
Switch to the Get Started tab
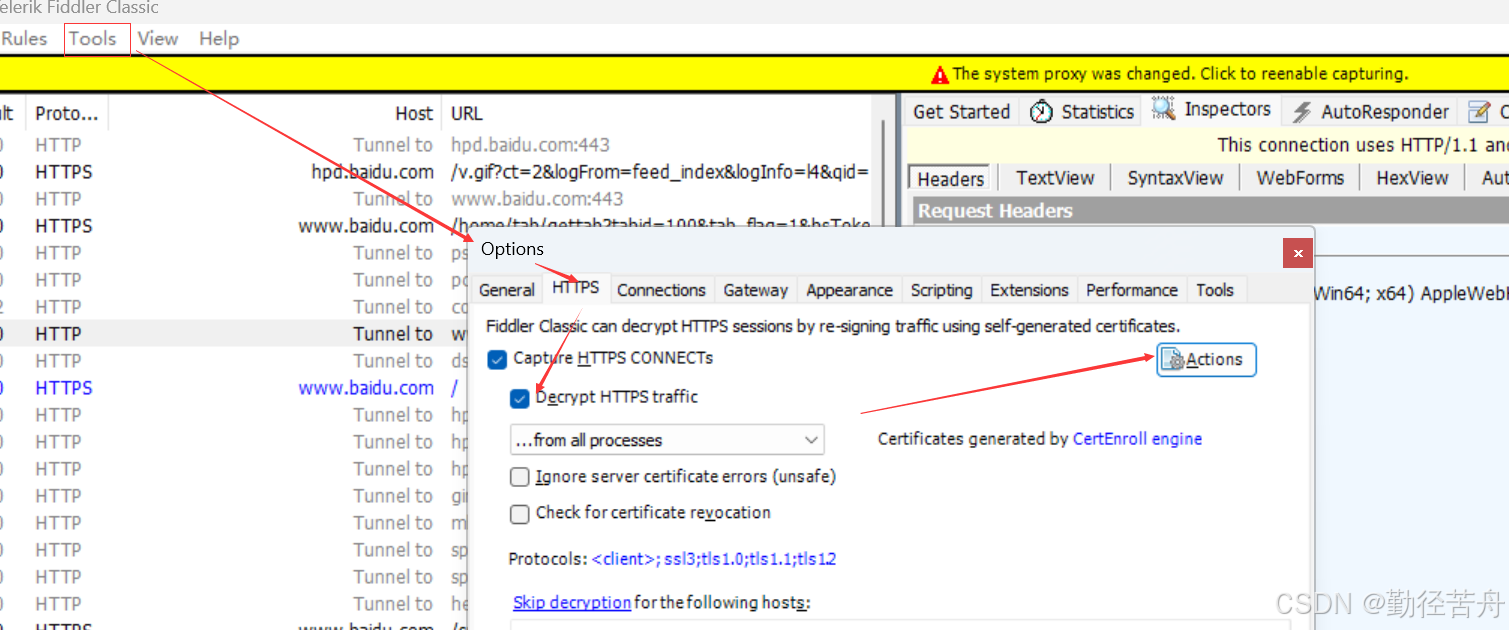coord(961,112)
